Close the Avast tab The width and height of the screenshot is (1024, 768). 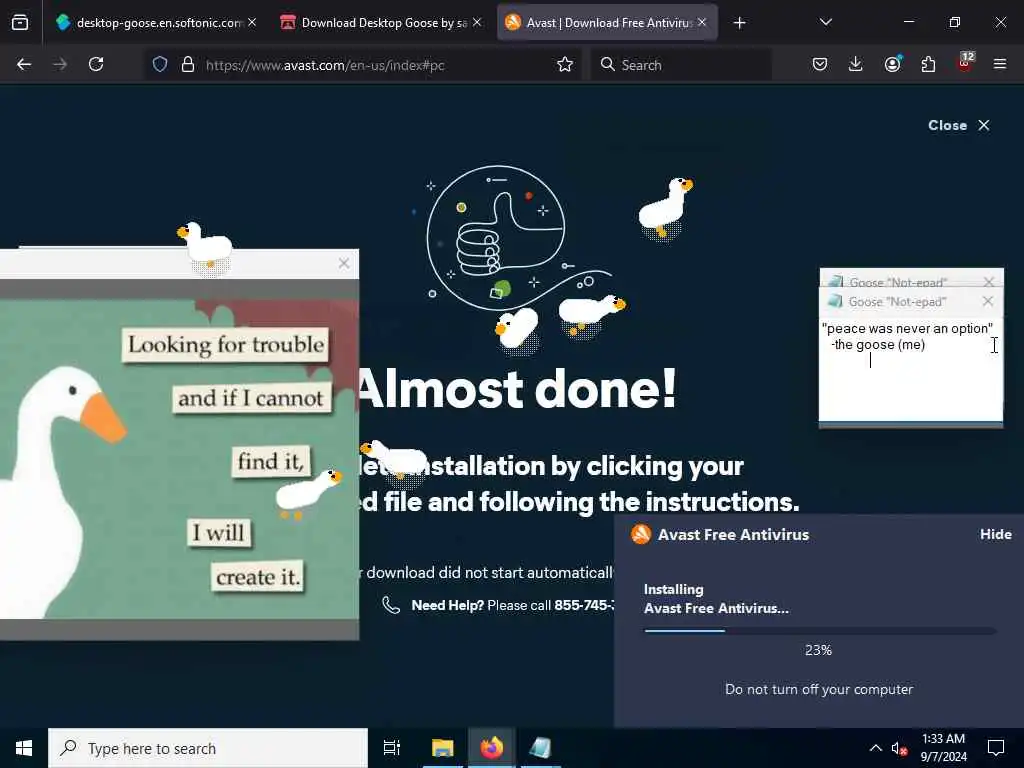click(x=702, y=22)
